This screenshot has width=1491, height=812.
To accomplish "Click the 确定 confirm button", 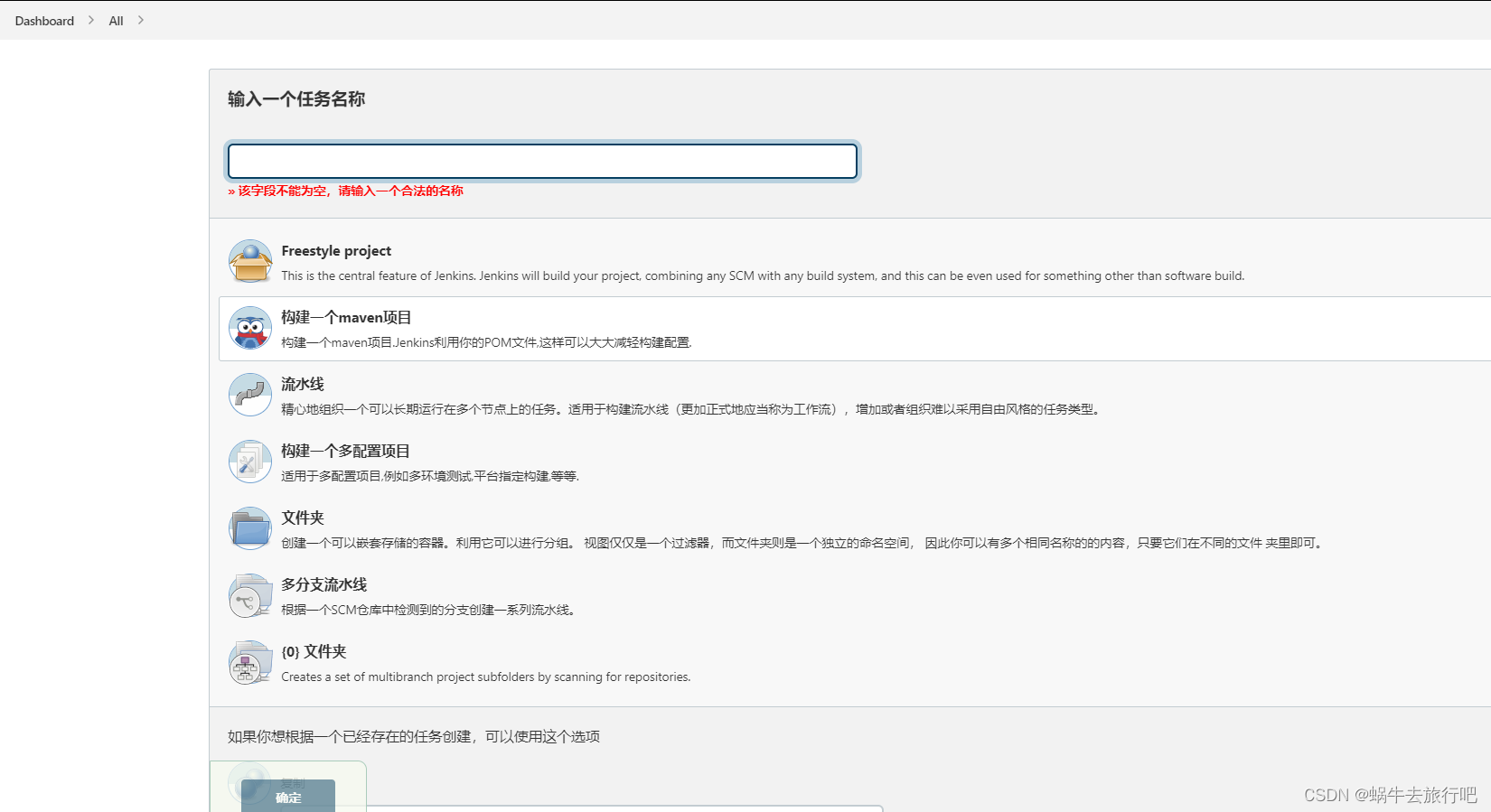I will coord(288,796).
